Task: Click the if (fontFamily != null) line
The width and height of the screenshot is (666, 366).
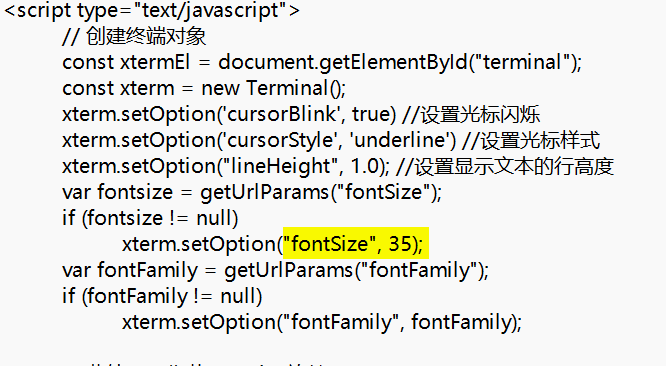Action: (x=162, y=296)
